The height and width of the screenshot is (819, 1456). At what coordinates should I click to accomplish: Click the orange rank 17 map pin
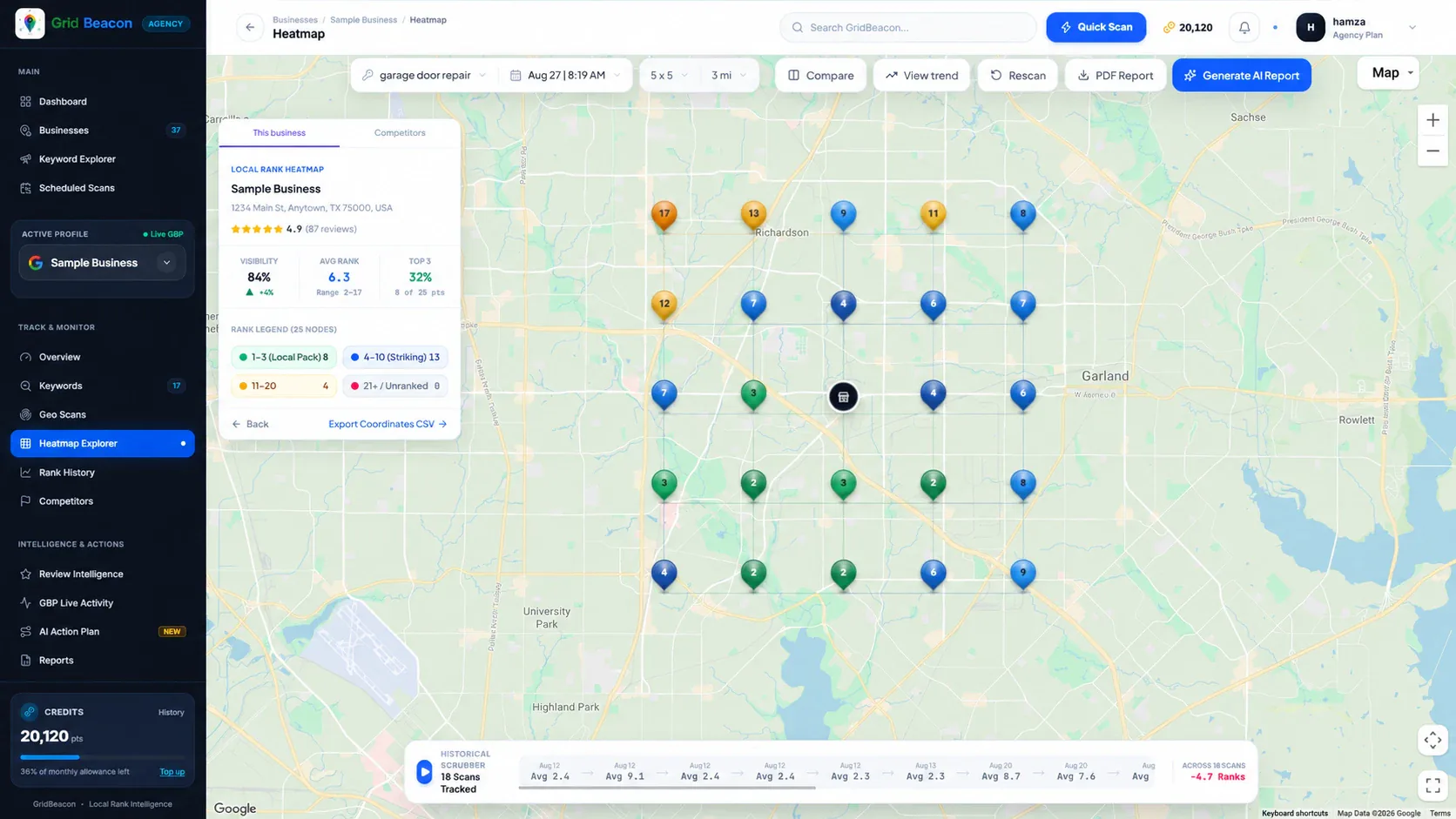664,215
